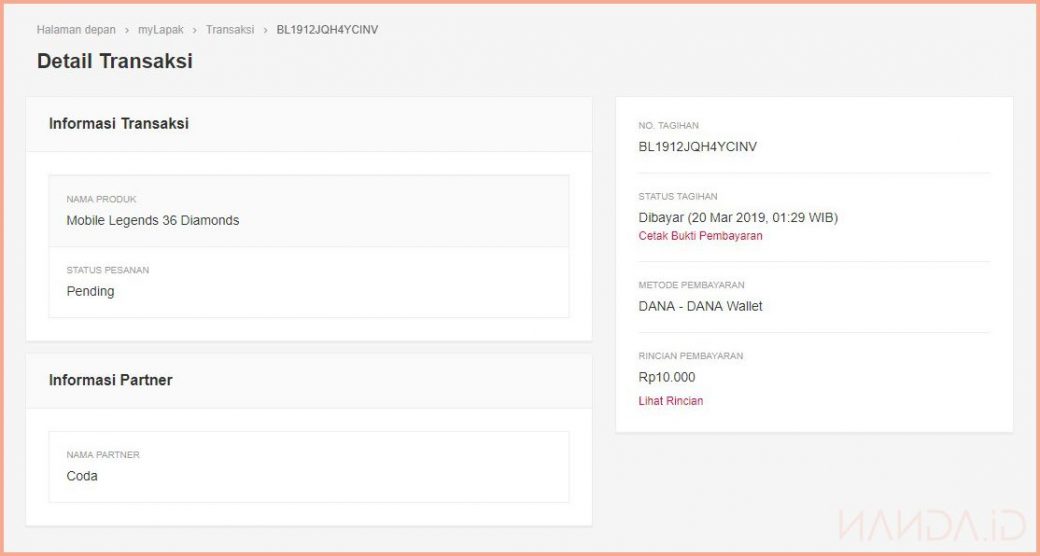The height and width of the screenshot is (556, 1040).
Task: Click the Pending order status text
Action: (x=90, y=291)
